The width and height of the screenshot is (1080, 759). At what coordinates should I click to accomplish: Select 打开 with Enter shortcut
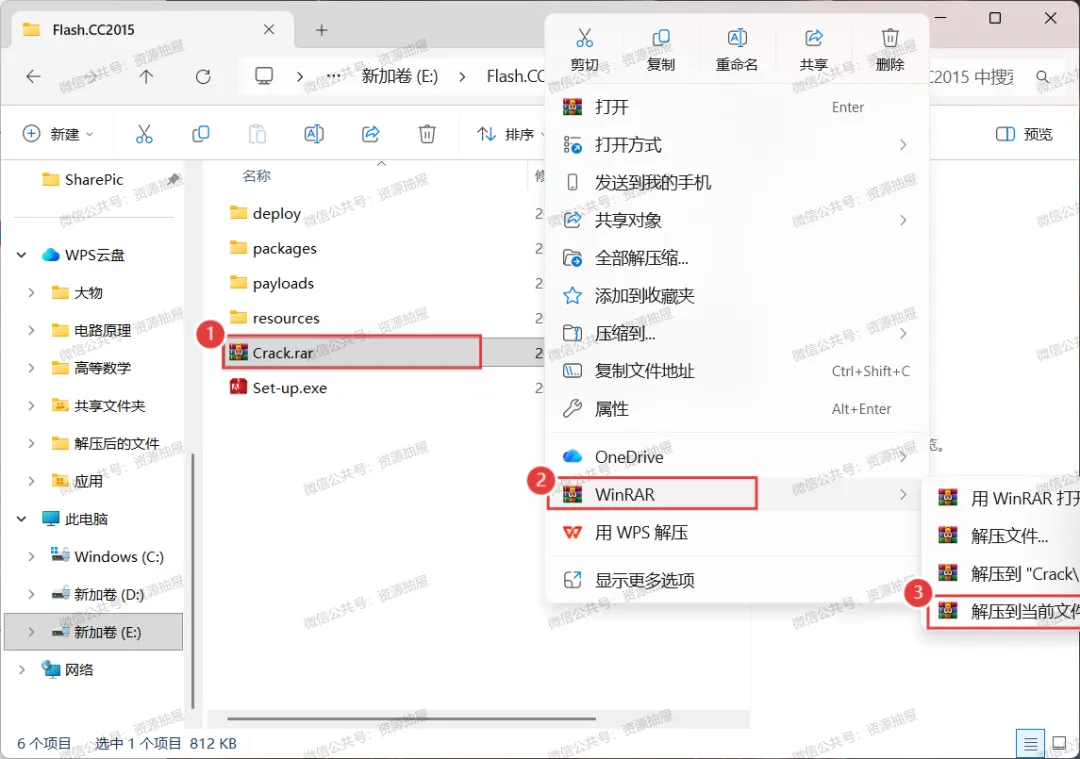click(x=737, y=107)
